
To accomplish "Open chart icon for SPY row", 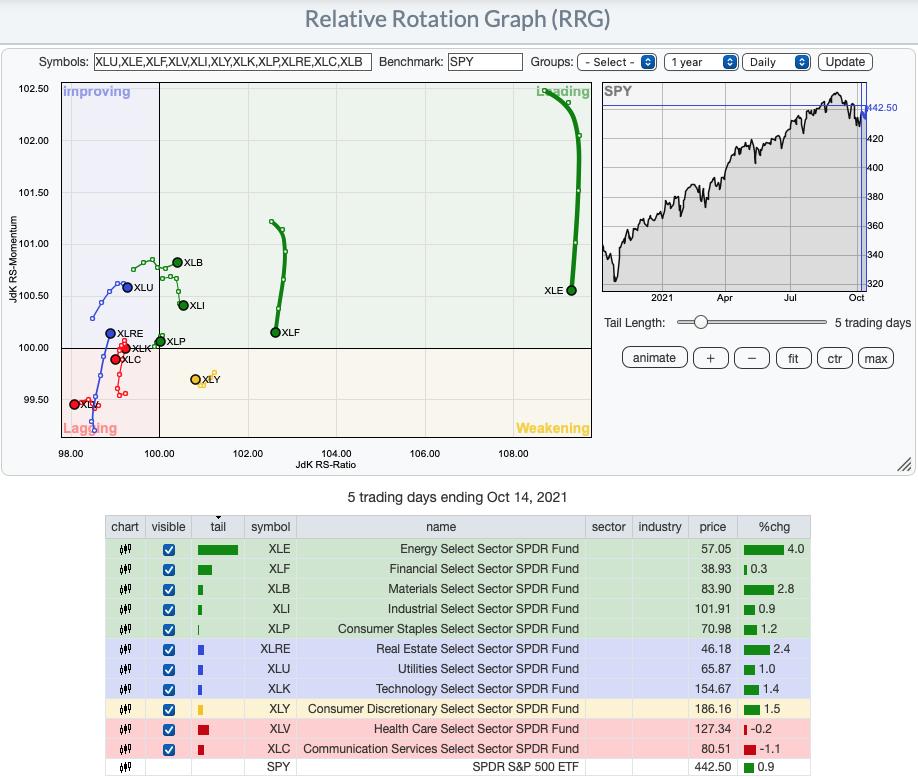I will (x=125, y=767).
